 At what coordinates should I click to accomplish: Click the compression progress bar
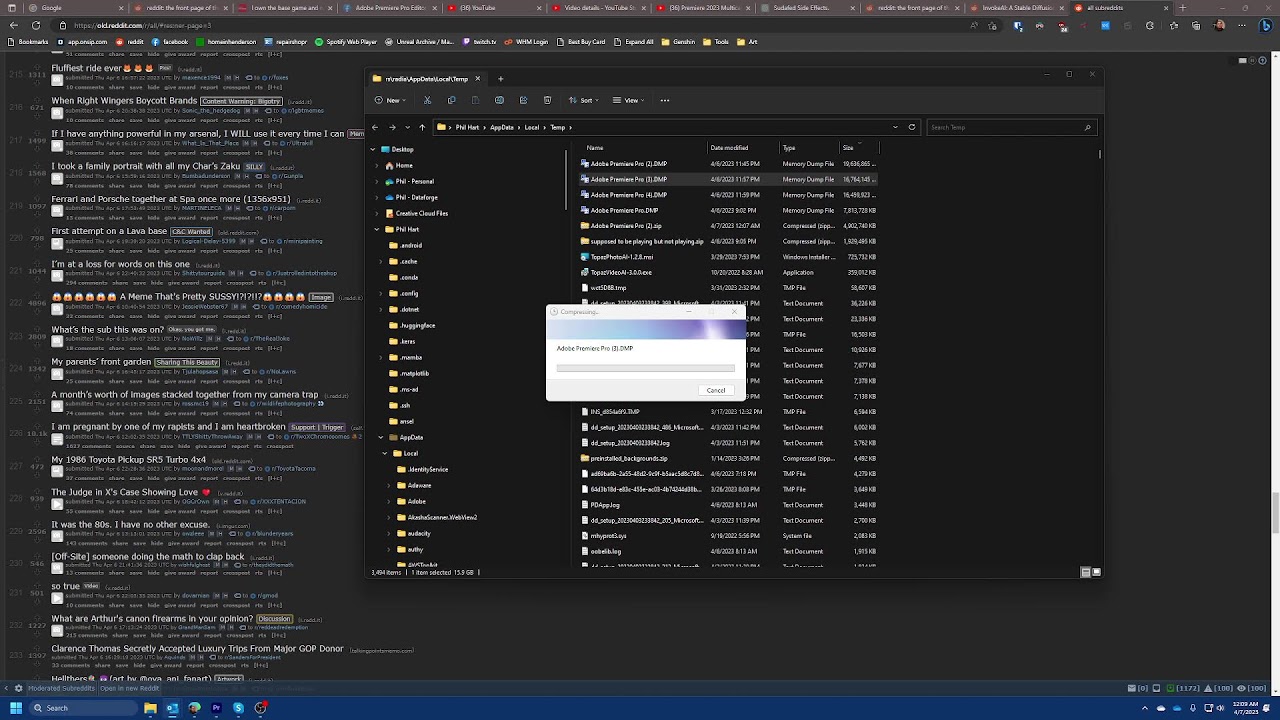tap(645, 368)
